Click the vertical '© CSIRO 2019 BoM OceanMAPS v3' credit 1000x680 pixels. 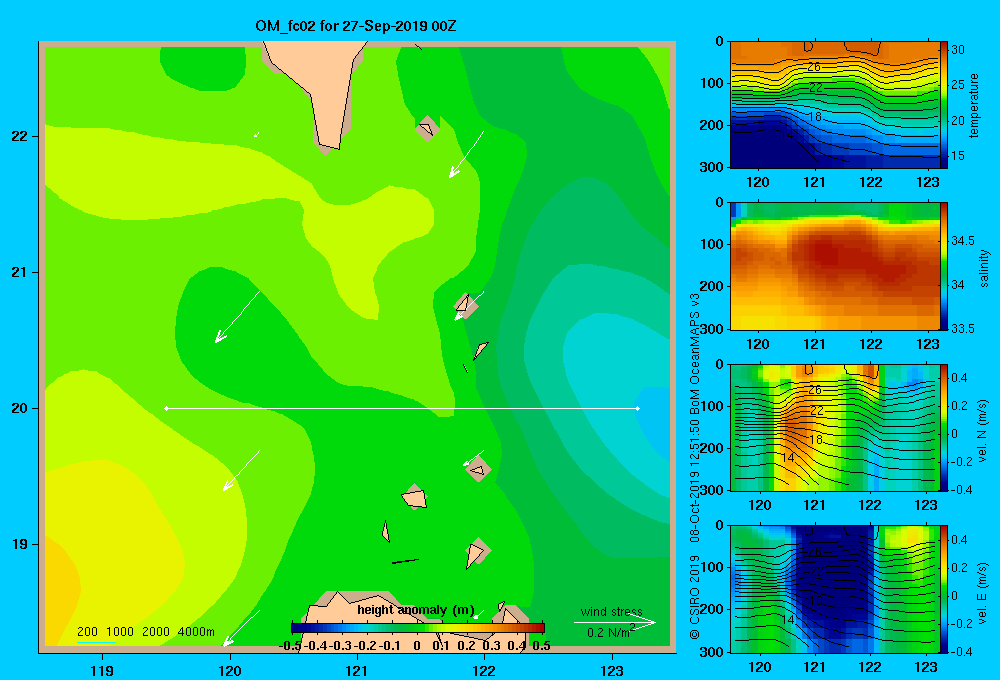click(x=695, y=466)
